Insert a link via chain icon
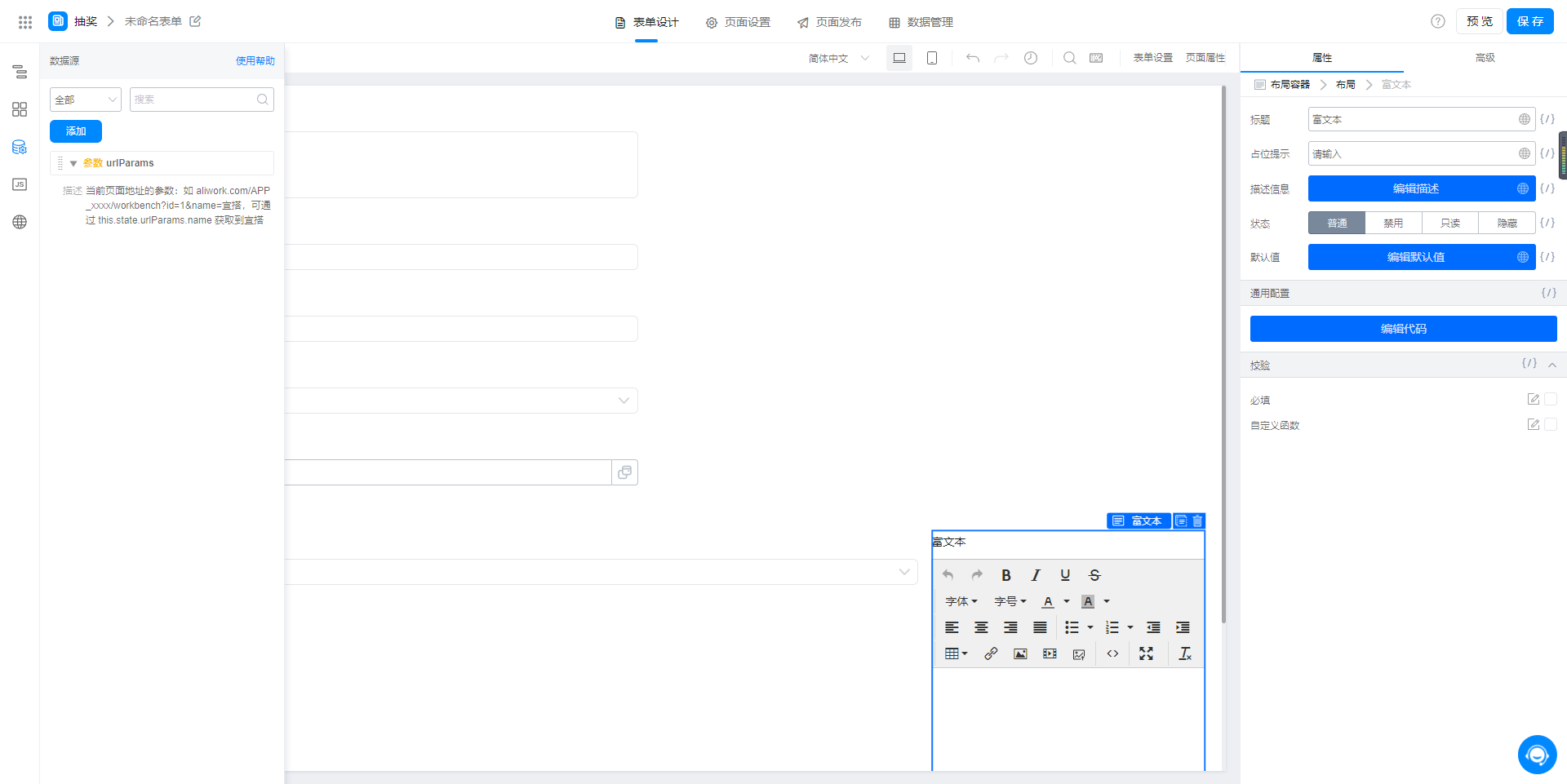Image resolution: width=1567 pixels, height=784 pixels. pos(991,653)
